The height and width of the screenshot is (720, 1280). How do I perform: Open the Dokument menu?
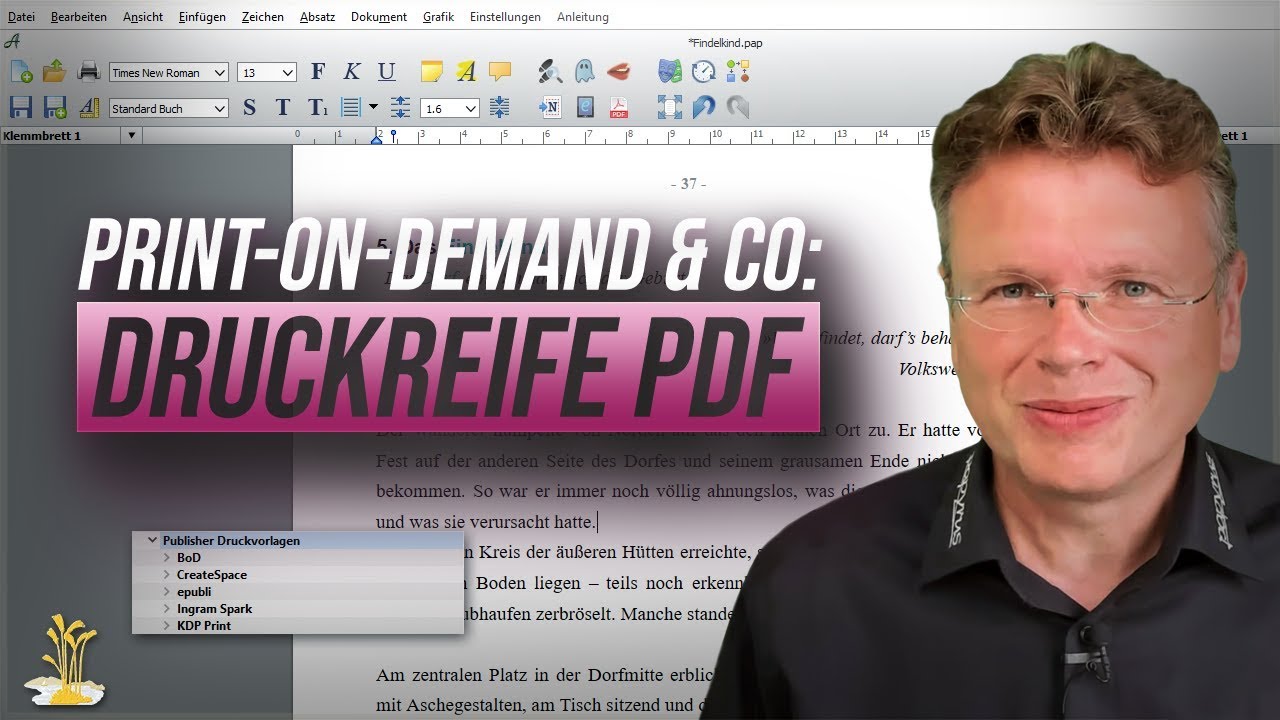379,17
